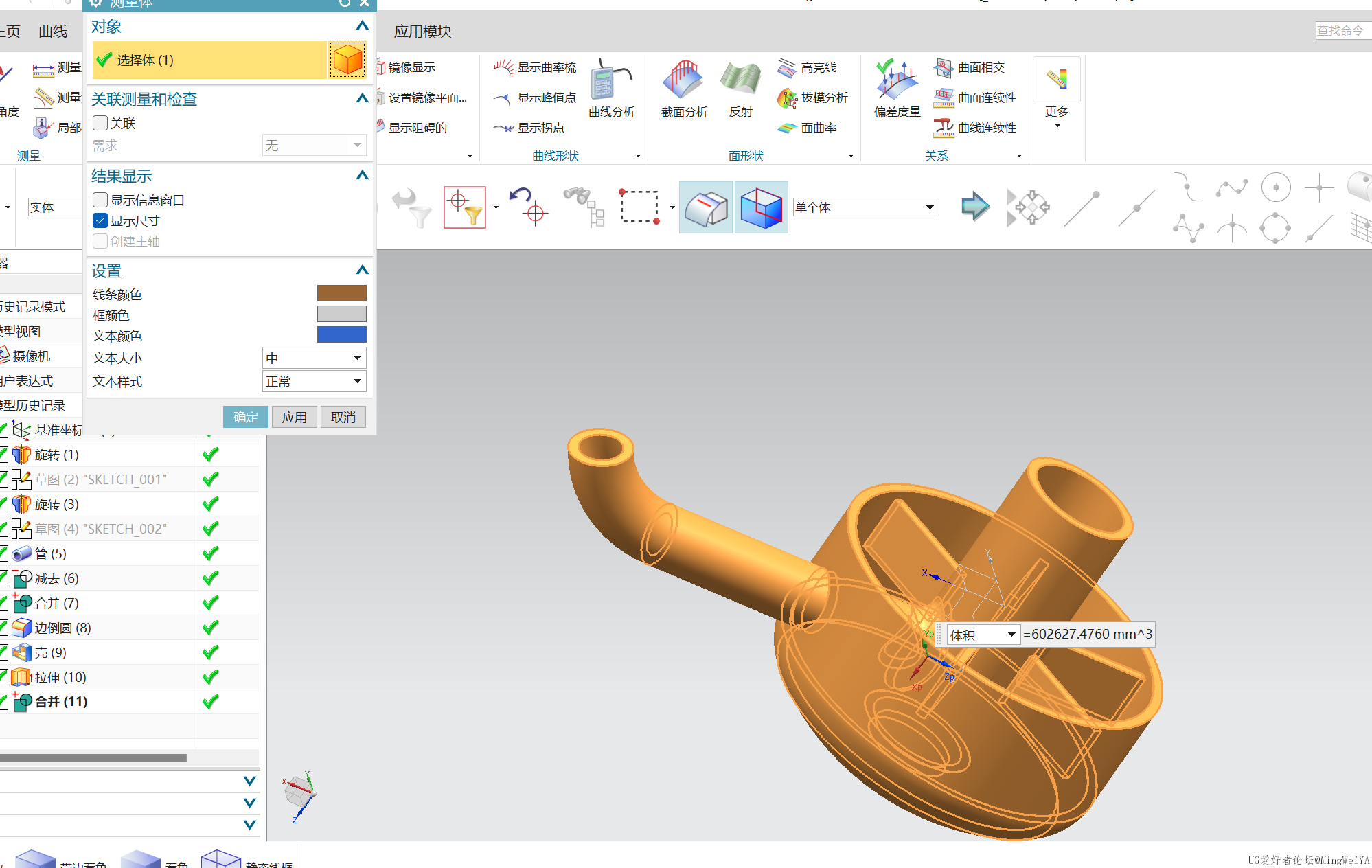
Task: Open the Application (应用模块) tab
Action: tap(422, 32)
